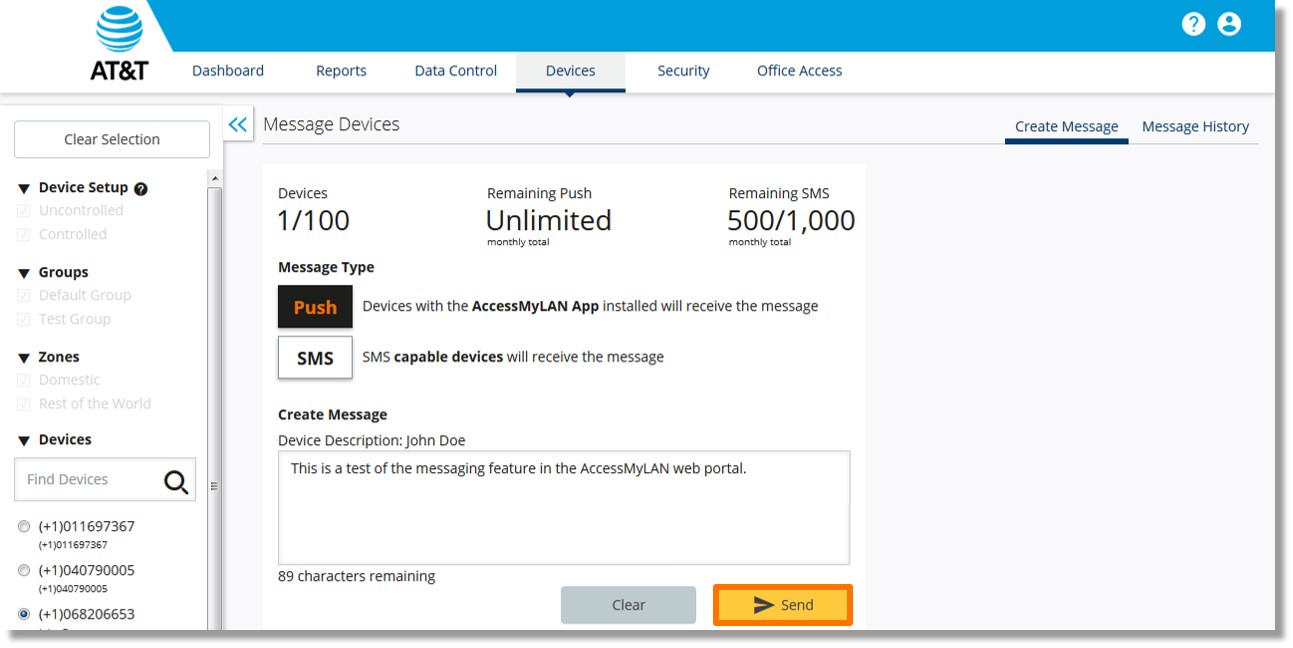
Task: Open the Reports tab
Action: click(x=341, y=71)
